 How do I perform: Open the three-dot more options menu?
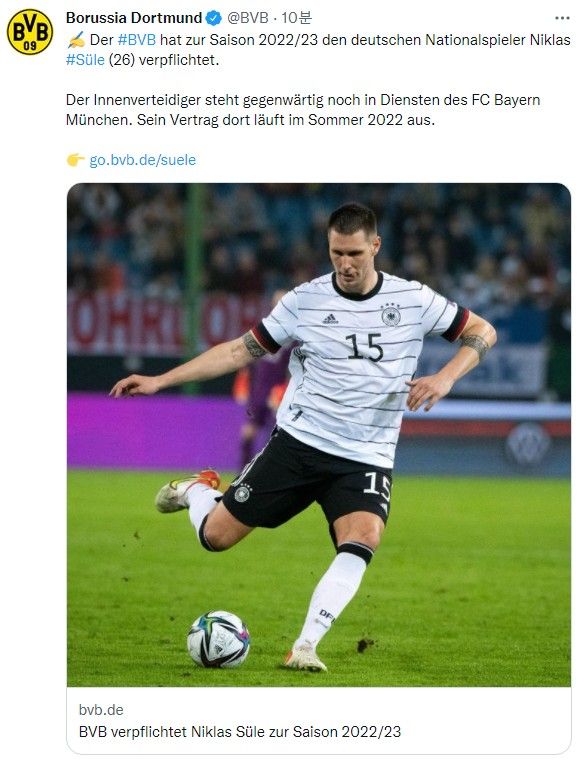click(x=562, y=18)
